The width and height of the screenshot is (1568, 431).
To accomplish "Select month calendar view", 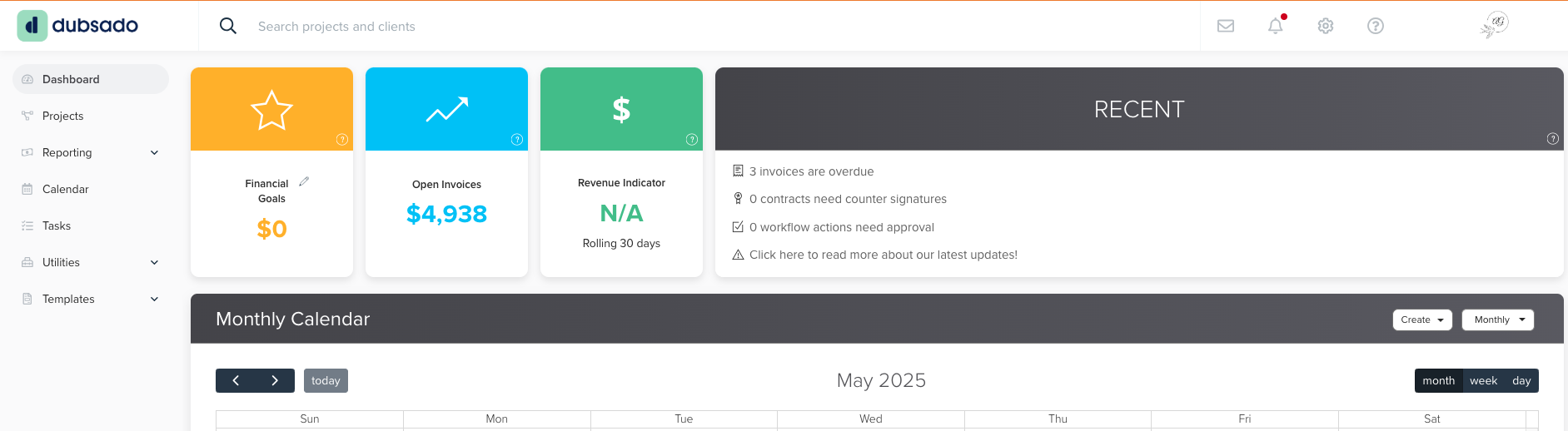I will [x=1438, y=380].
